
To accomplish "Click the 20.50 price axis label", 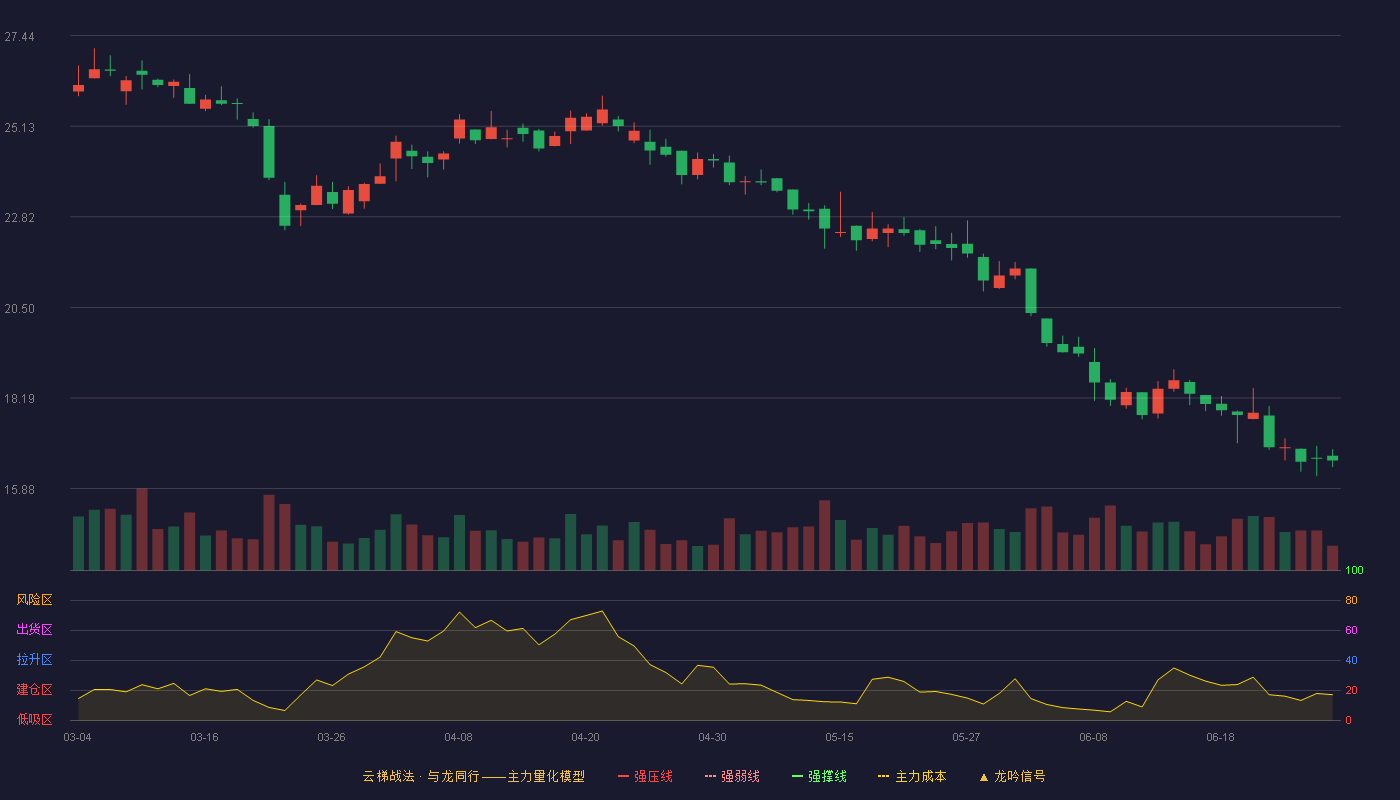I will (x=19, y=308).
